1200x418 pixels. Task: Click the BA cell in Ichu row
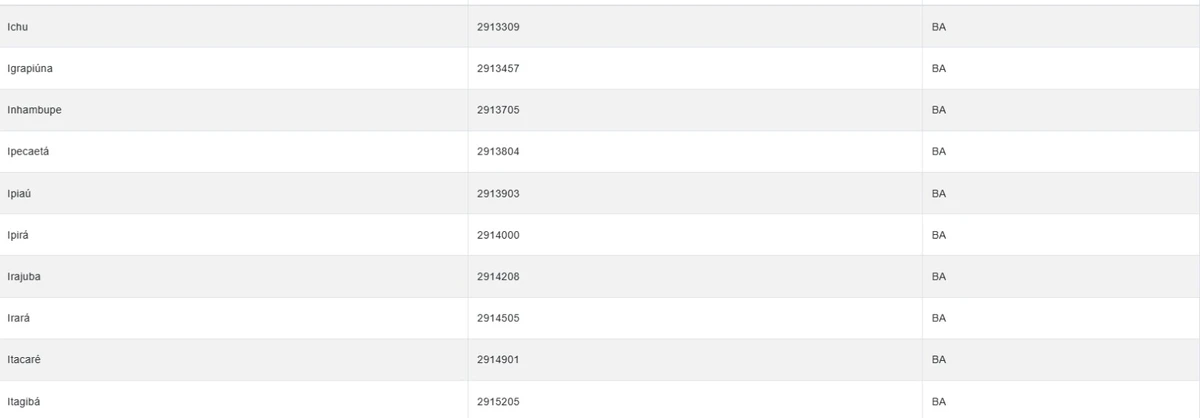point(938,26)
